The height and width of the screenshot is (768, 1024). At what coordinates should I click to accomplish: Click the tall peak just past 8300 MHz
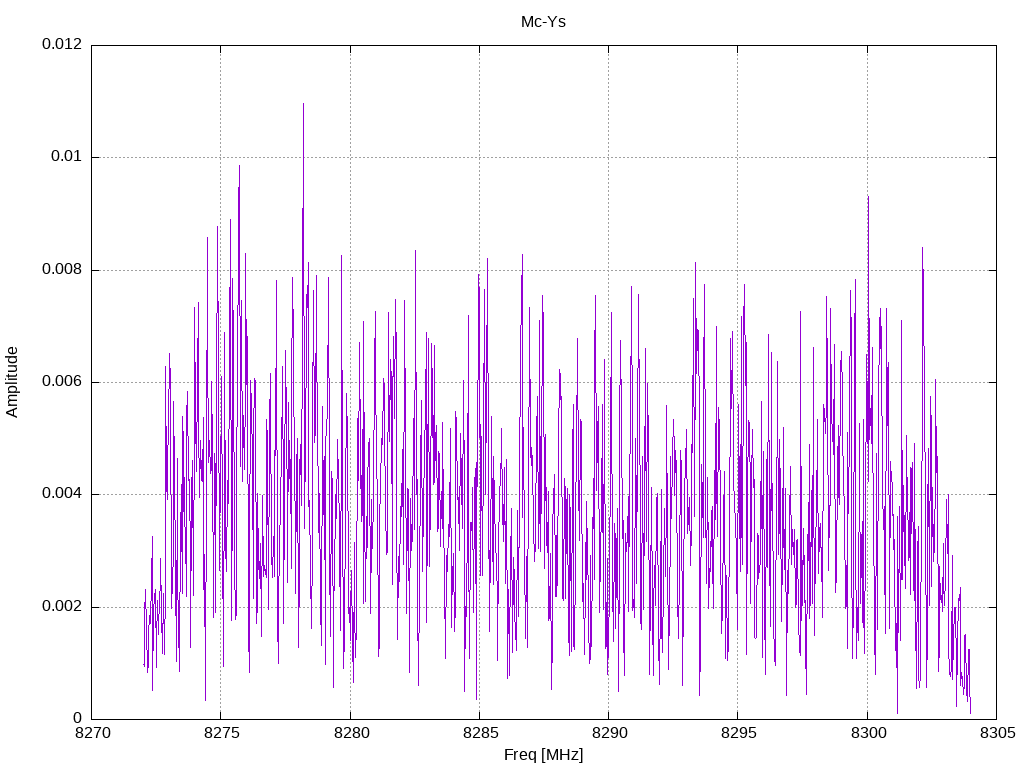click(x=868, y=197)
